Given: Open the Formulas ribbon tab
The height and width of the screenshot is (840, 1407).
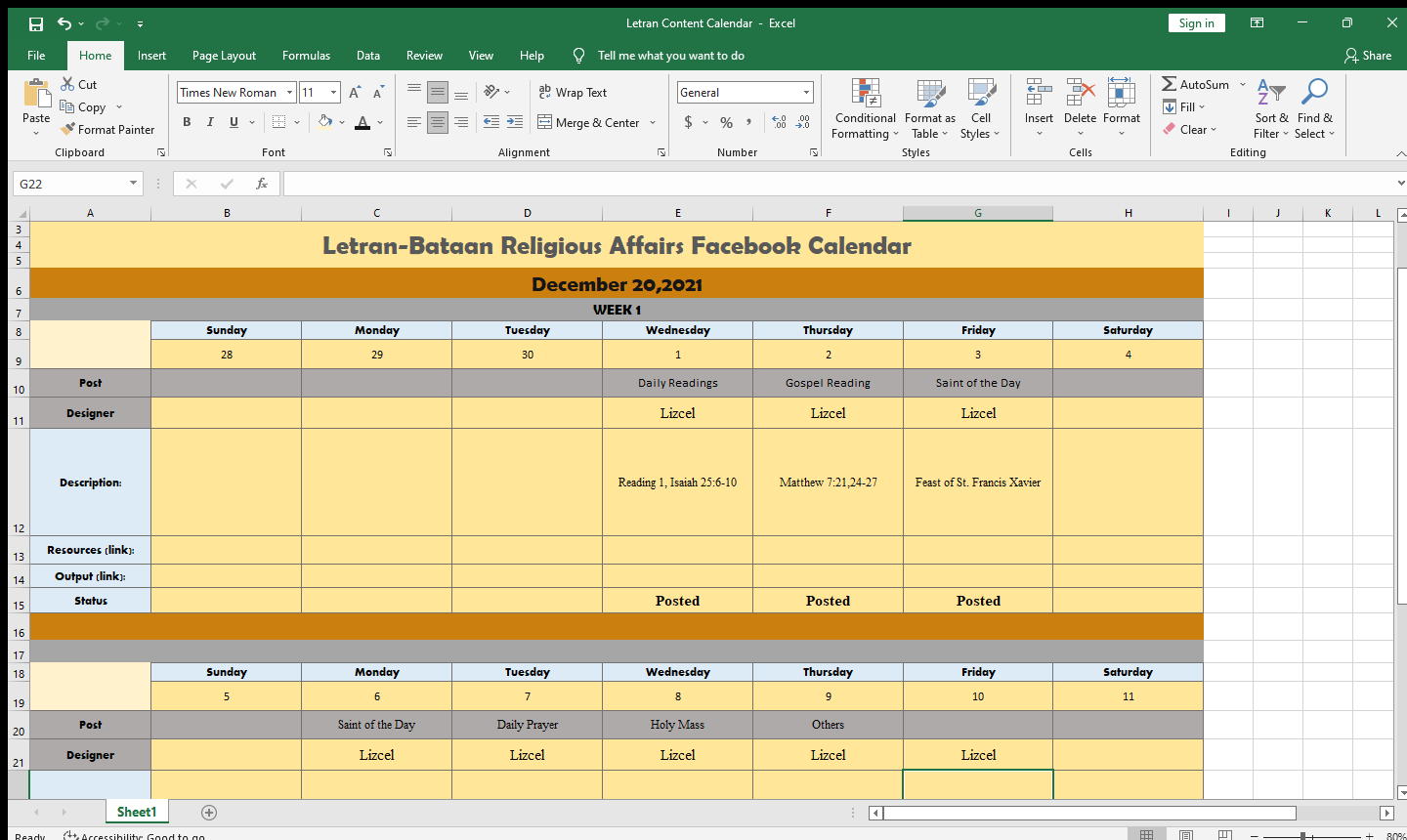Looking at the screenshot, I should coord(306,56).
